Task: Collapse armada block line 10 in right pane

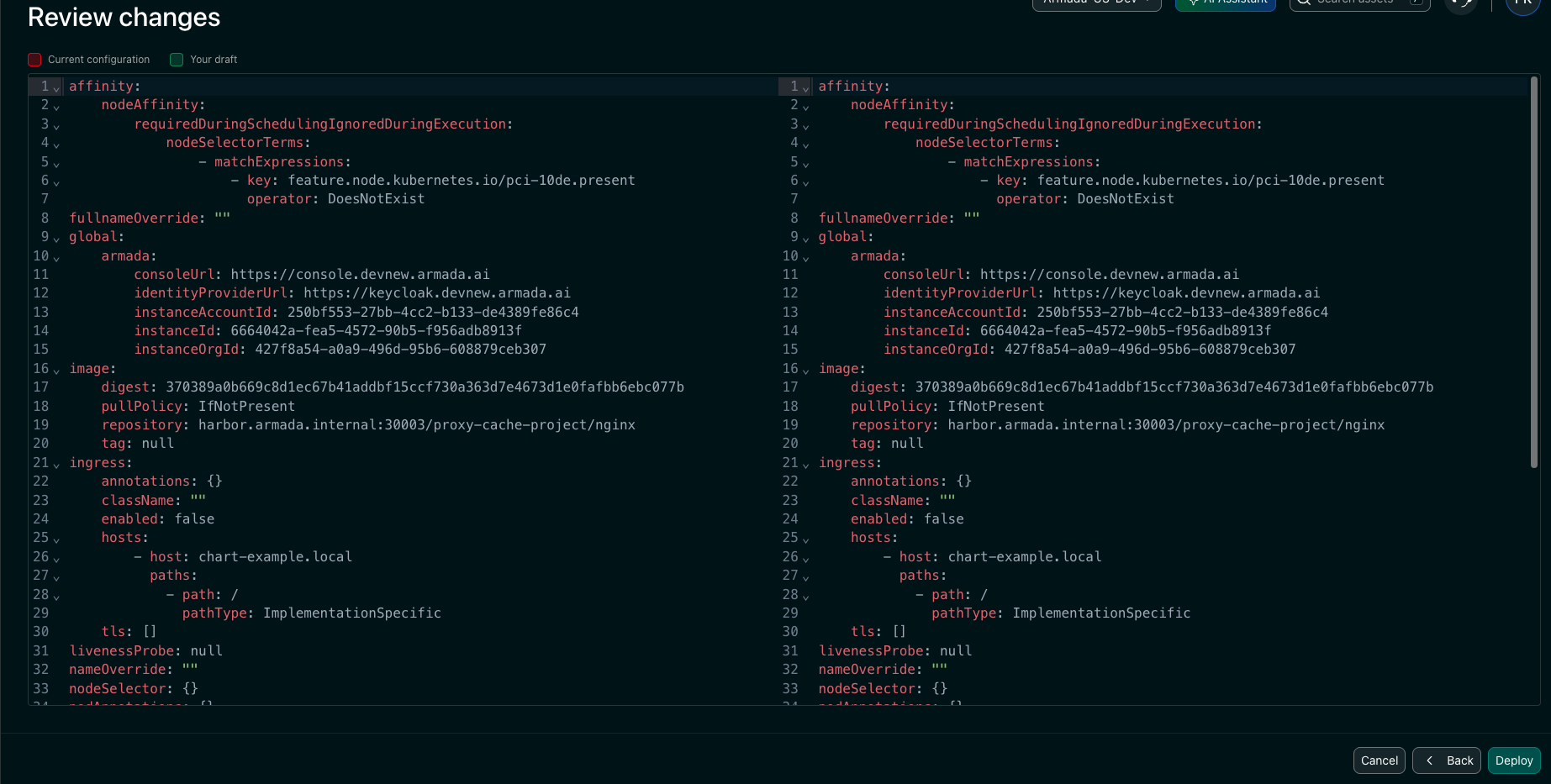Action: tap(805, 257)
